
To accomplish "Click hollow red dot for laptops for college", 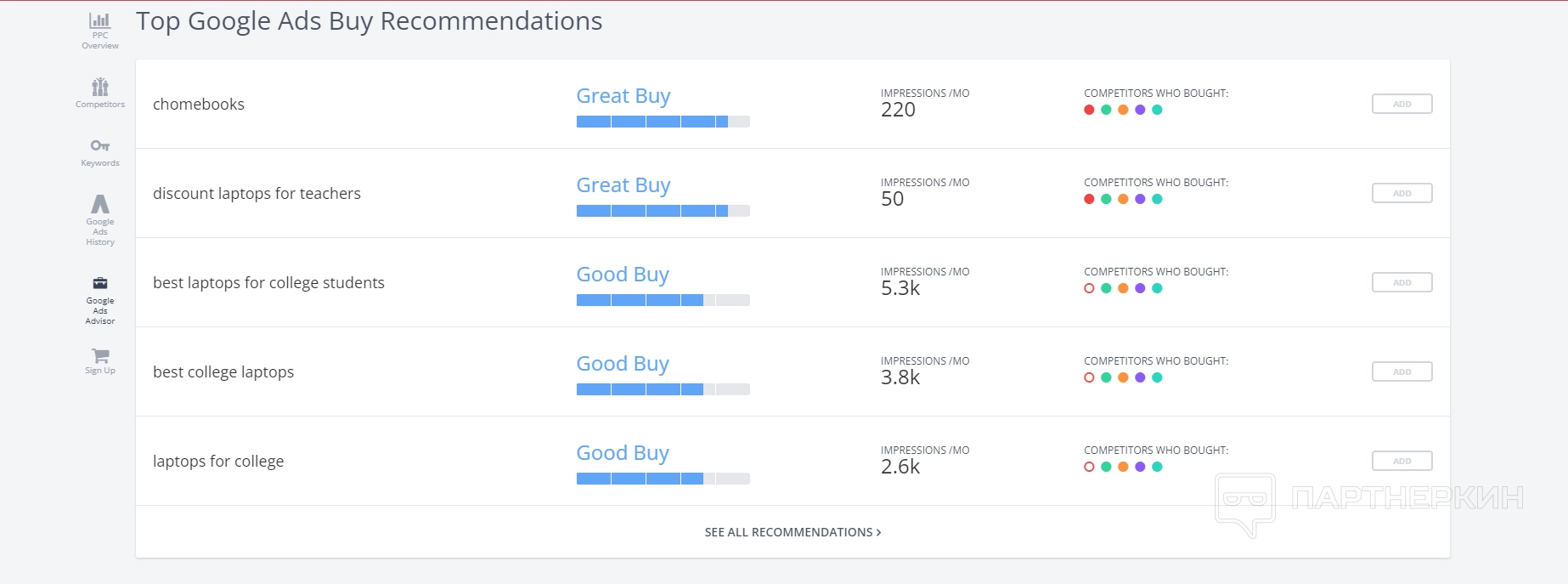I will point(1089,467).
